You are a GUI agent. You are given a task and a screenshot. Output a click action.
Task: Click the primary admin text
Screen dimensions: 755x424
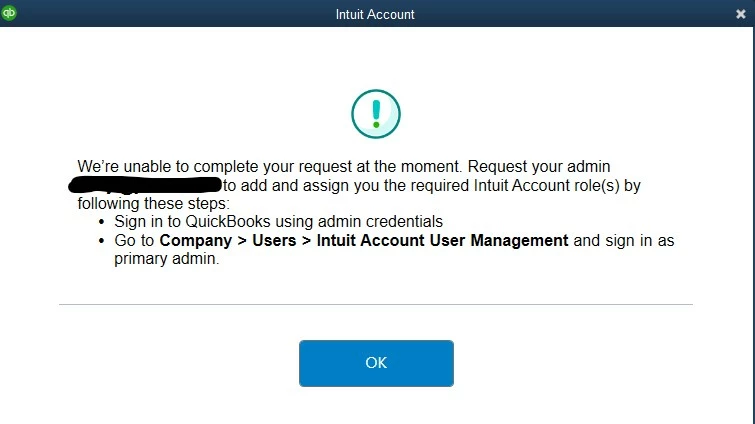(167, 258)
